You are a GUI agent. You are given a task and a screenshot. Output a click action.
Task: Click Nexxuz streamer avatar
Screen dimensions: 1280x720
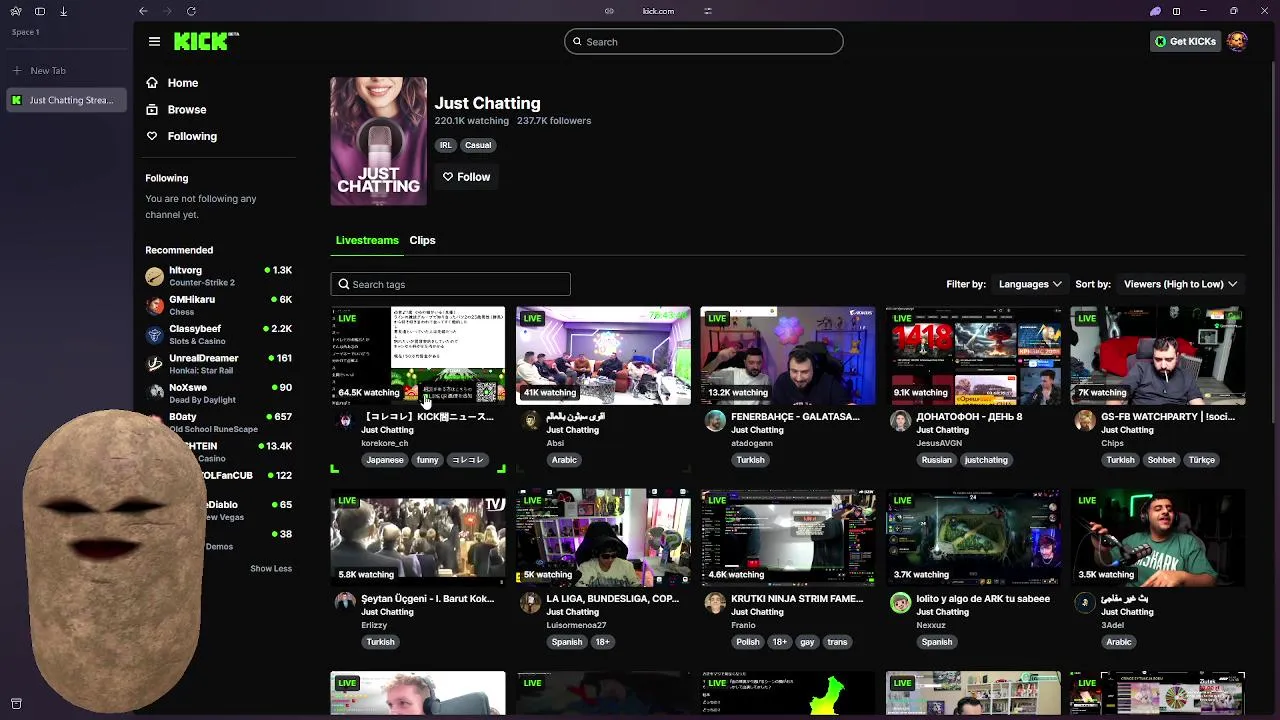(x=900, y=603)
